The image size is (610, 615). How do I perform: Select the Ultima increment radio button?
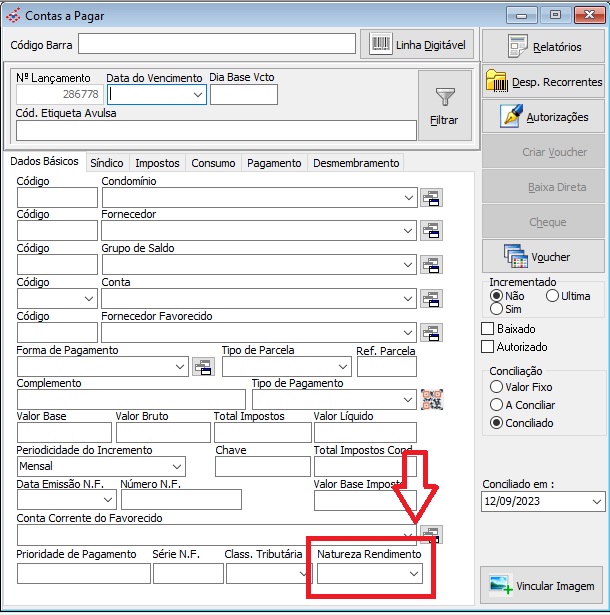552,296
